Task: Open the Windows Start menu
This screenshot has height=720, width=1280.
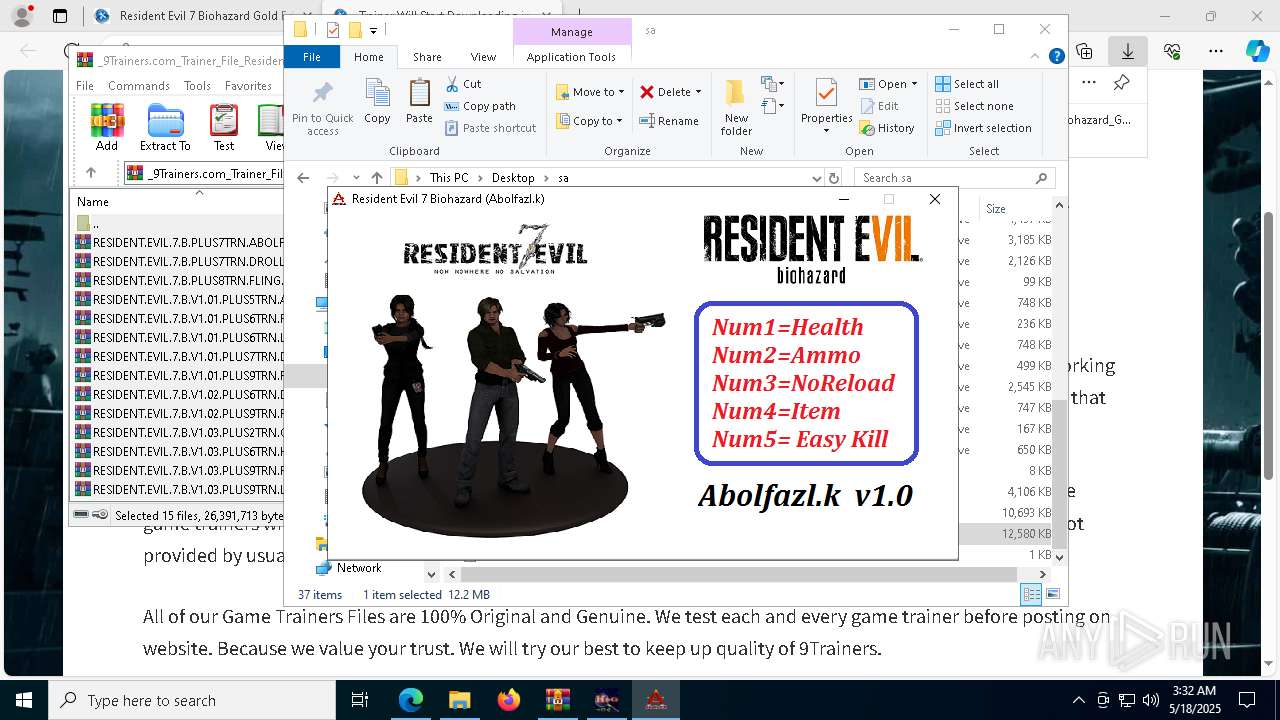Action: (23, 700)
